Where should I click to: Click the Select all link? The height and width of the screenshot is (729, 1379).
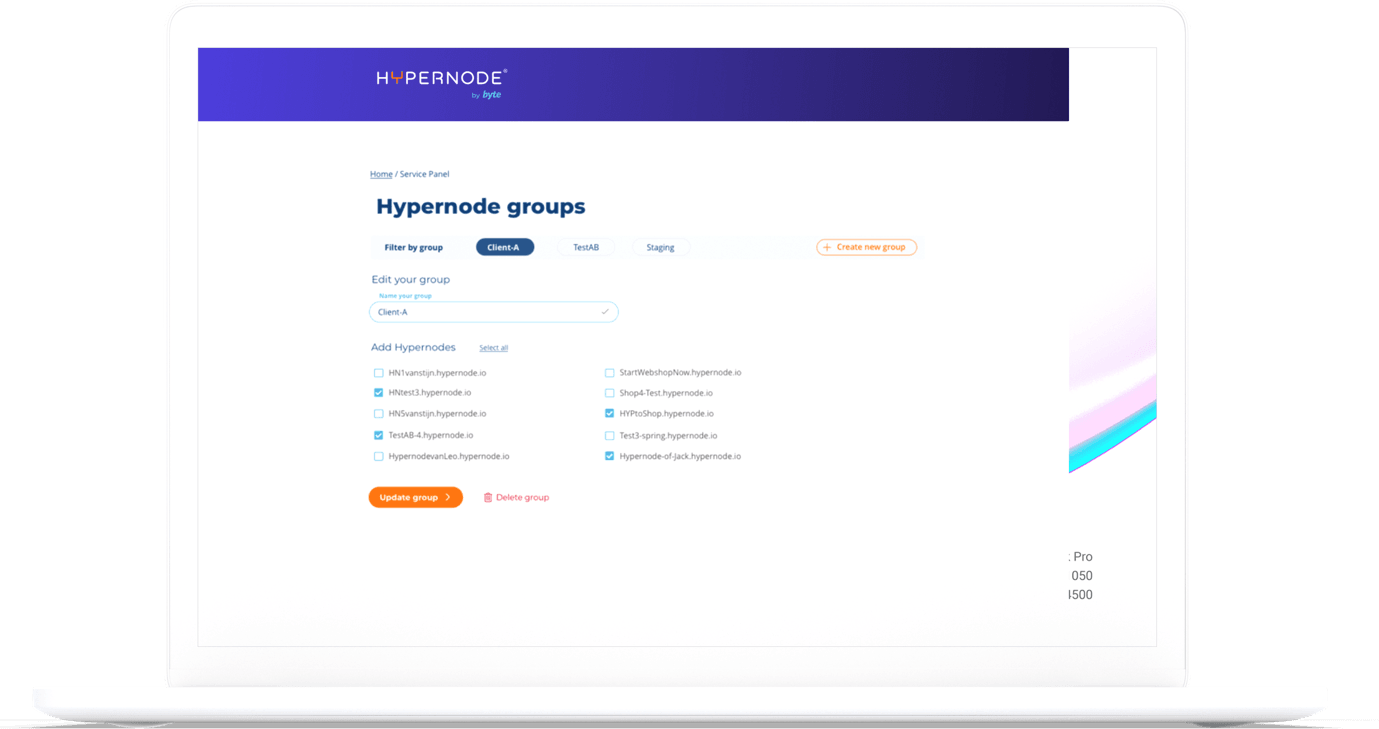[x=493, y=347]
